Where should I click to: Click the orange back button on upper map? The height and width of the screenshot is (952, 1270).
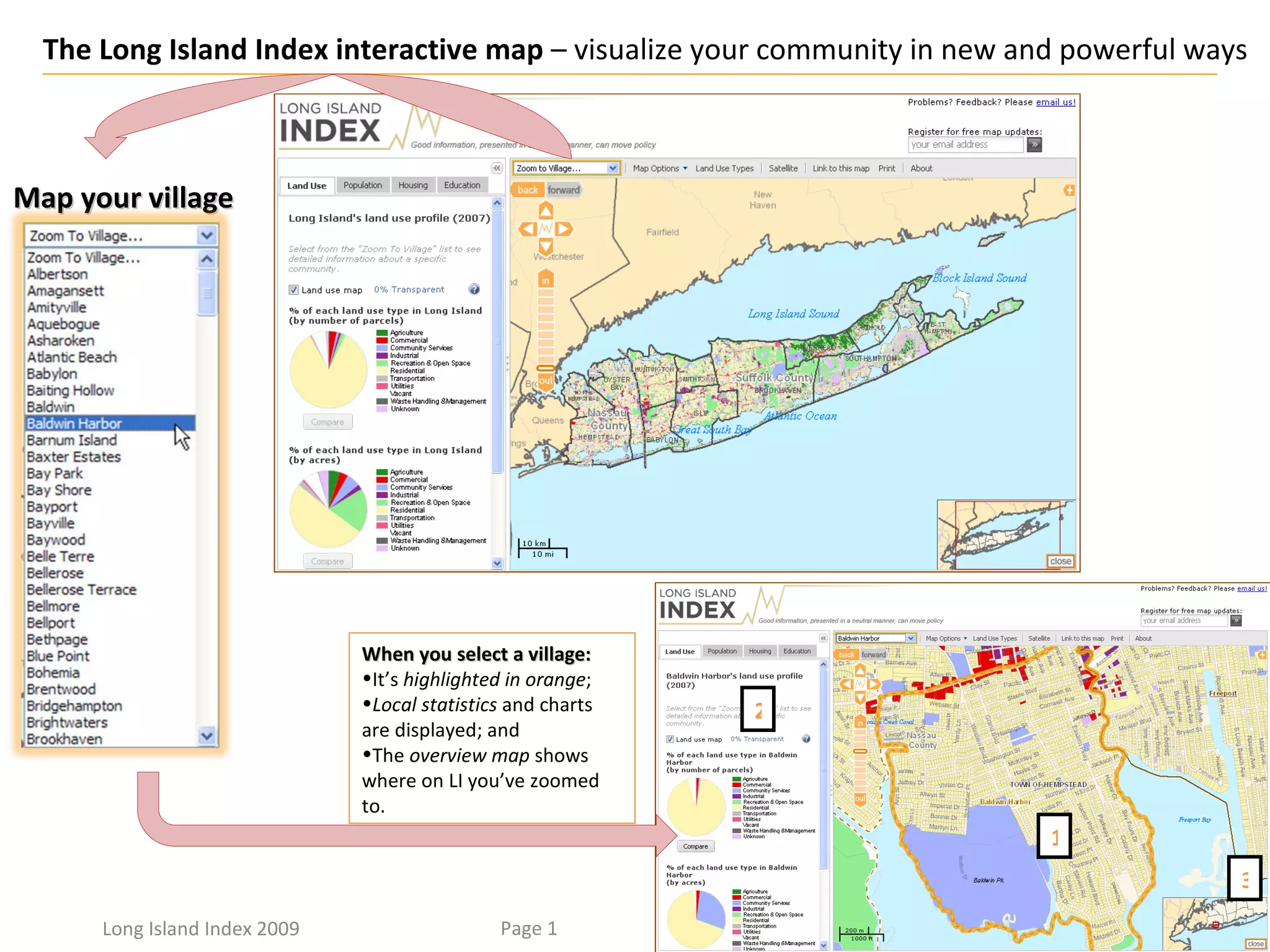point(528,190)
